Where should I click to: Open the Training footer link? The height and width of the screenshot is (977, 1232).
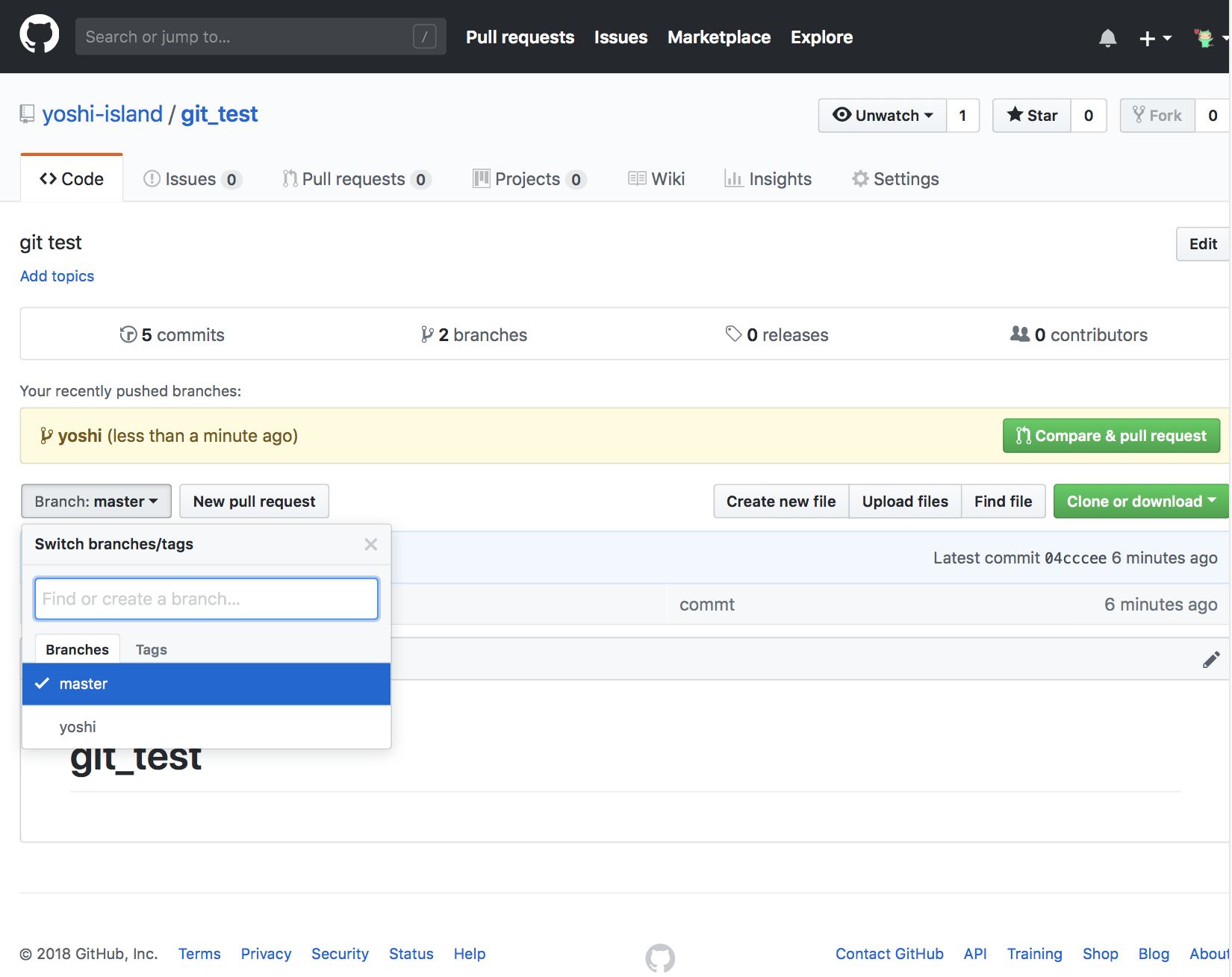[1034, 954]
